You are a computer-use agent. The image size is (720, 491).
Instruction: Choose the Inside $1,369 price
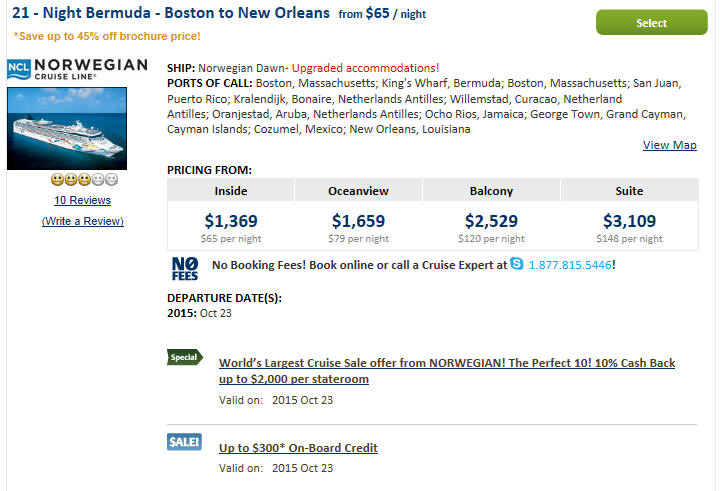click(231, 220)
